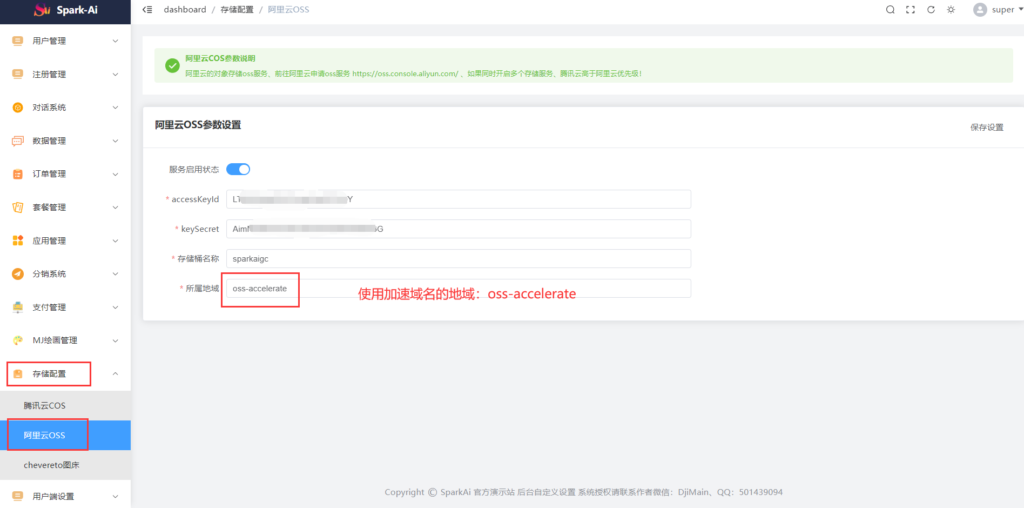Select the chevereto图床 submenu item

tap(50, 465)
